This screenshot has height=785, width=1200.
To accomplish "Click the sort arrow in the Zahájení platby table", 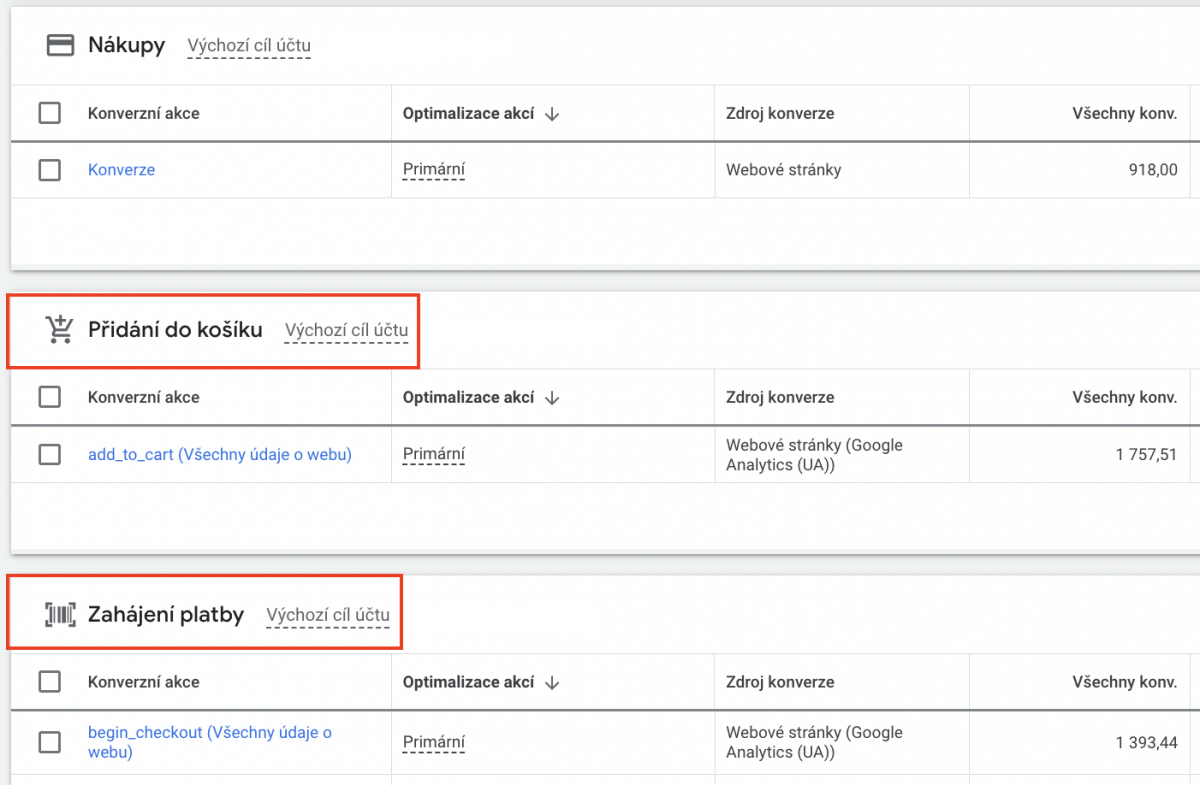I will pyautogui.click(x=552, y=682).
